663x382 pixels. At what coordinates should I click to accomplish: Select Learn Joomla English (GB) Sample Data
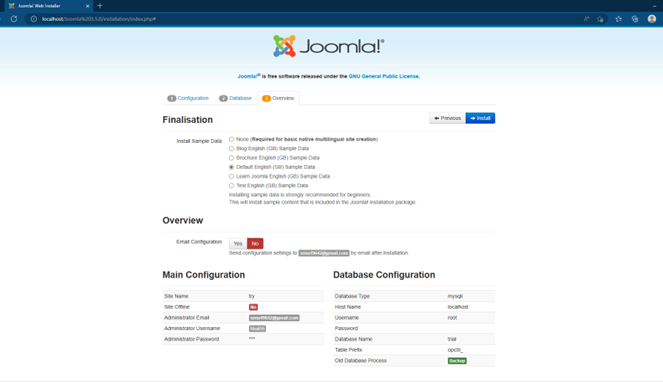231,176
